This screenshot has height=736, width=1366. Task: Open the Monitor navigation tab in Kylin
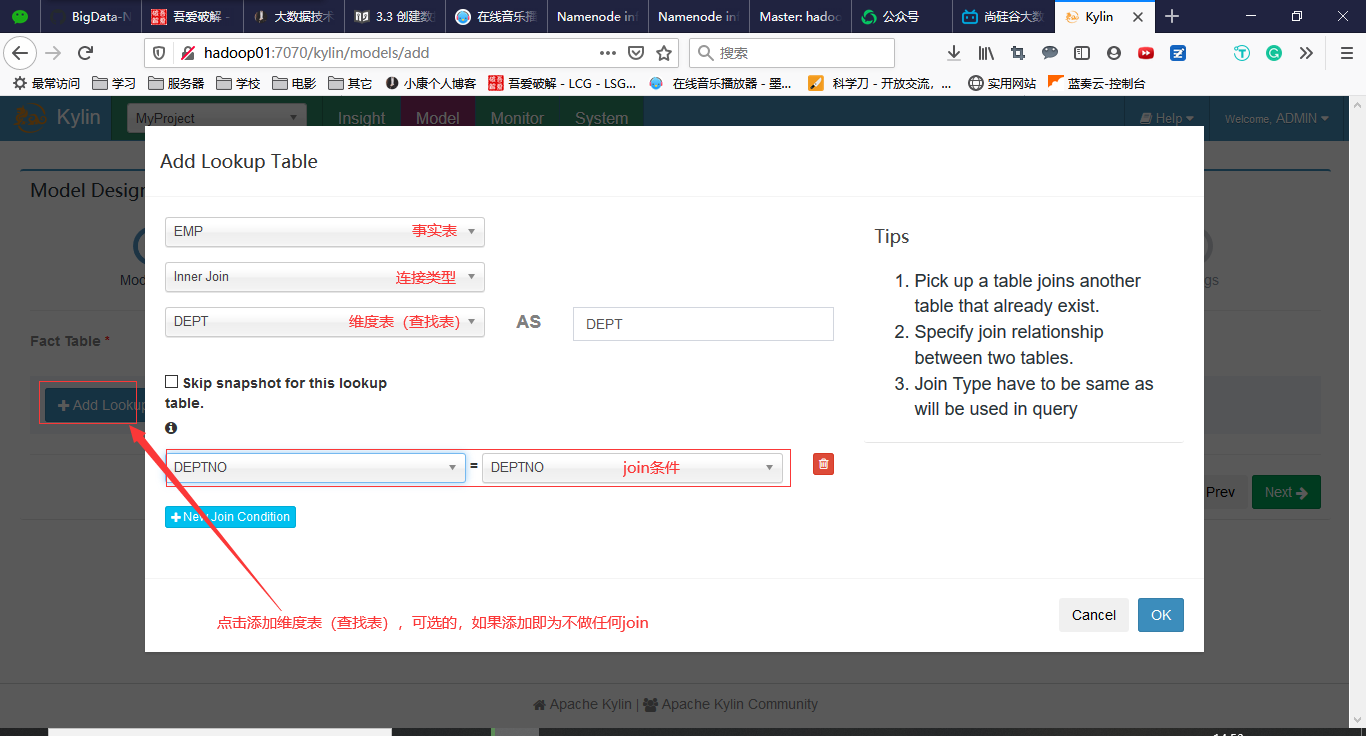[517, 118]
